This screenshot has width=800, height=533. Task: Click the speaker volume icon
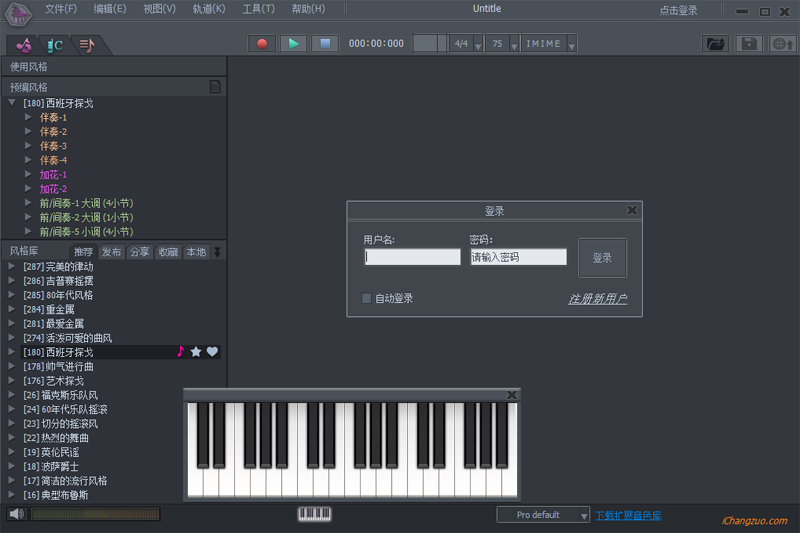pyautogui.click(x=16, y=514)
